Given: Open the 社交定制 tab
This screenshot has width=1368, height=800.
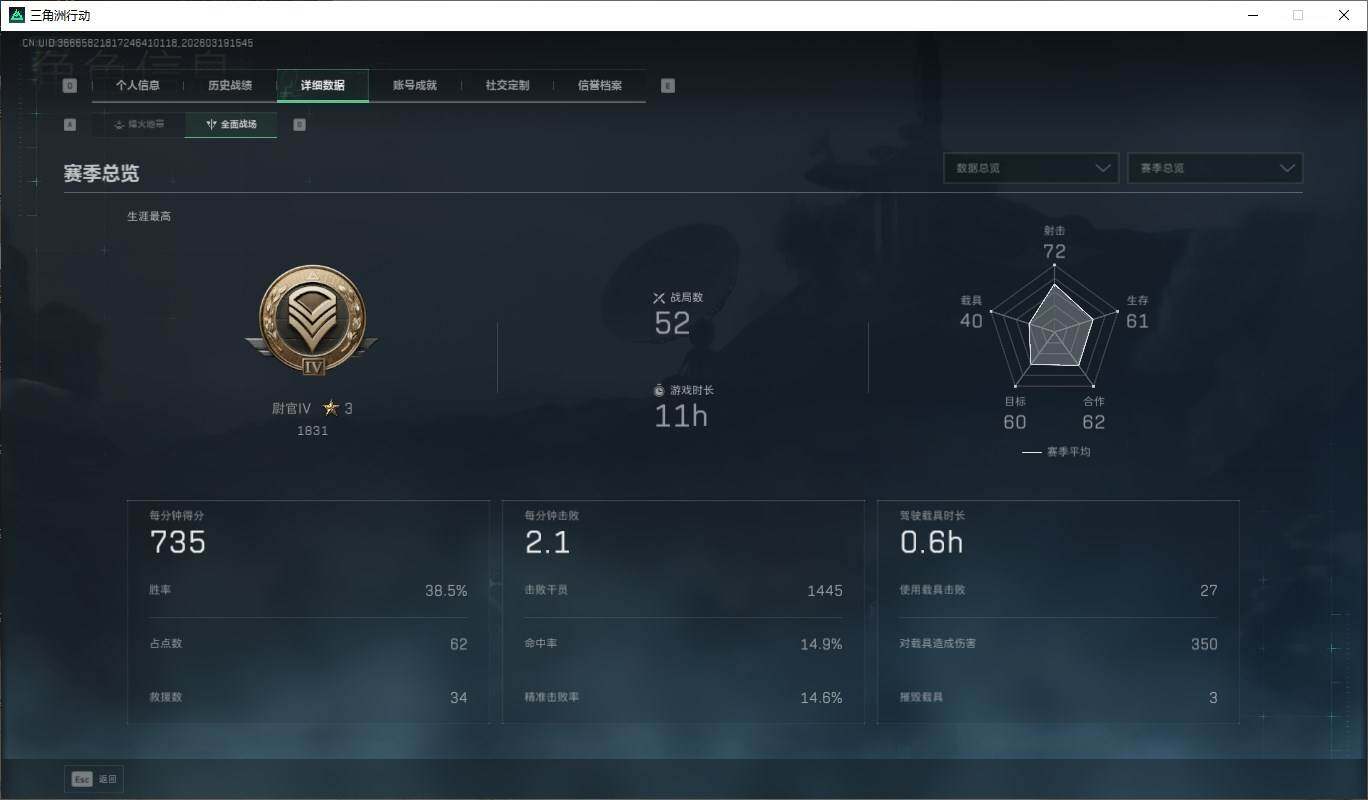Looking at the screenshot, I should tap(507, 86).
